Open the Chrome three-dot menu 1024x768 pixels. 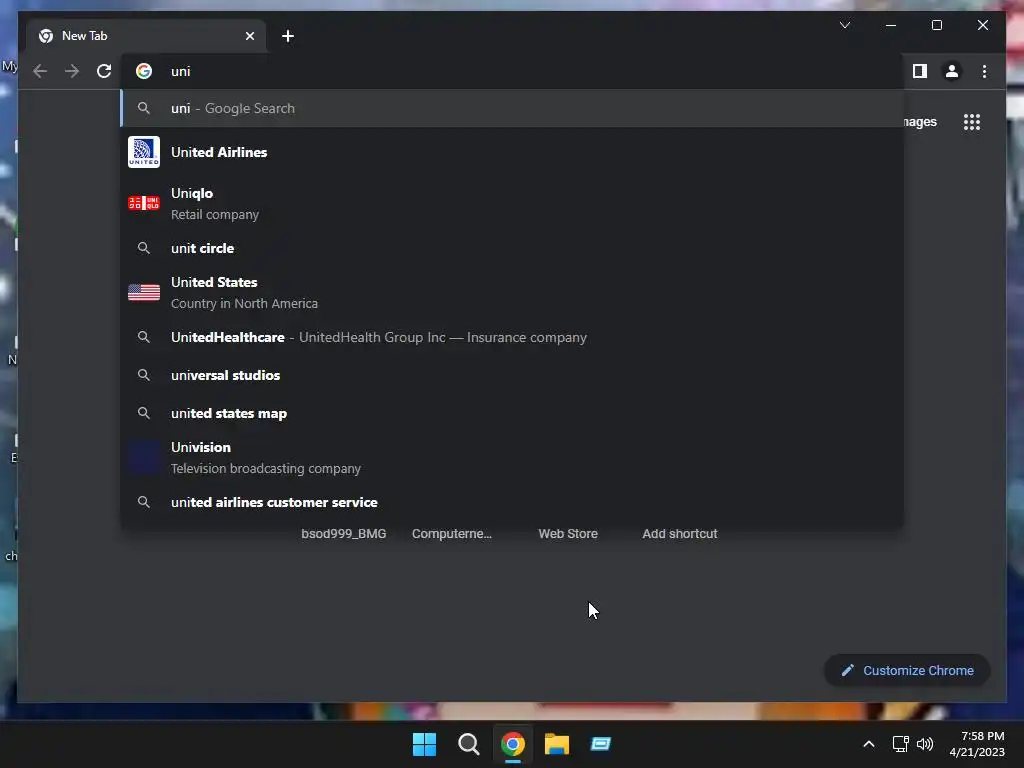tap(984, 71)
